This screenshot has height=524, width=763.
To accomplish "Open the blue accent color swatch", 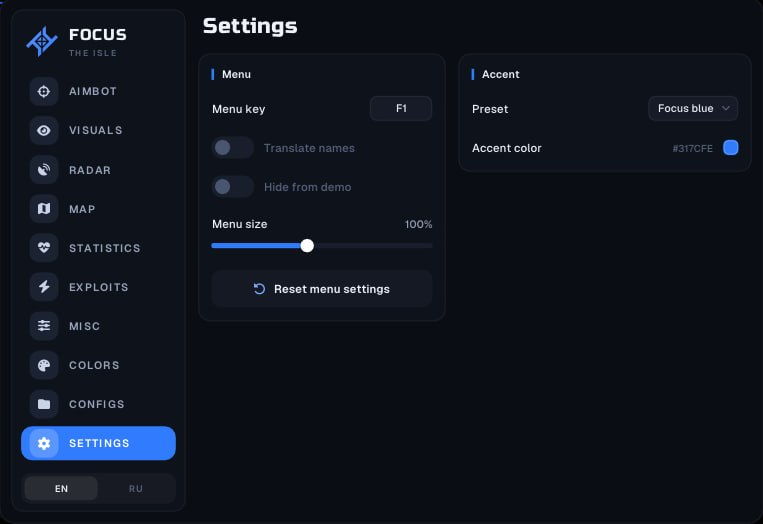I will pyautogui.click(x=730, y=147).
